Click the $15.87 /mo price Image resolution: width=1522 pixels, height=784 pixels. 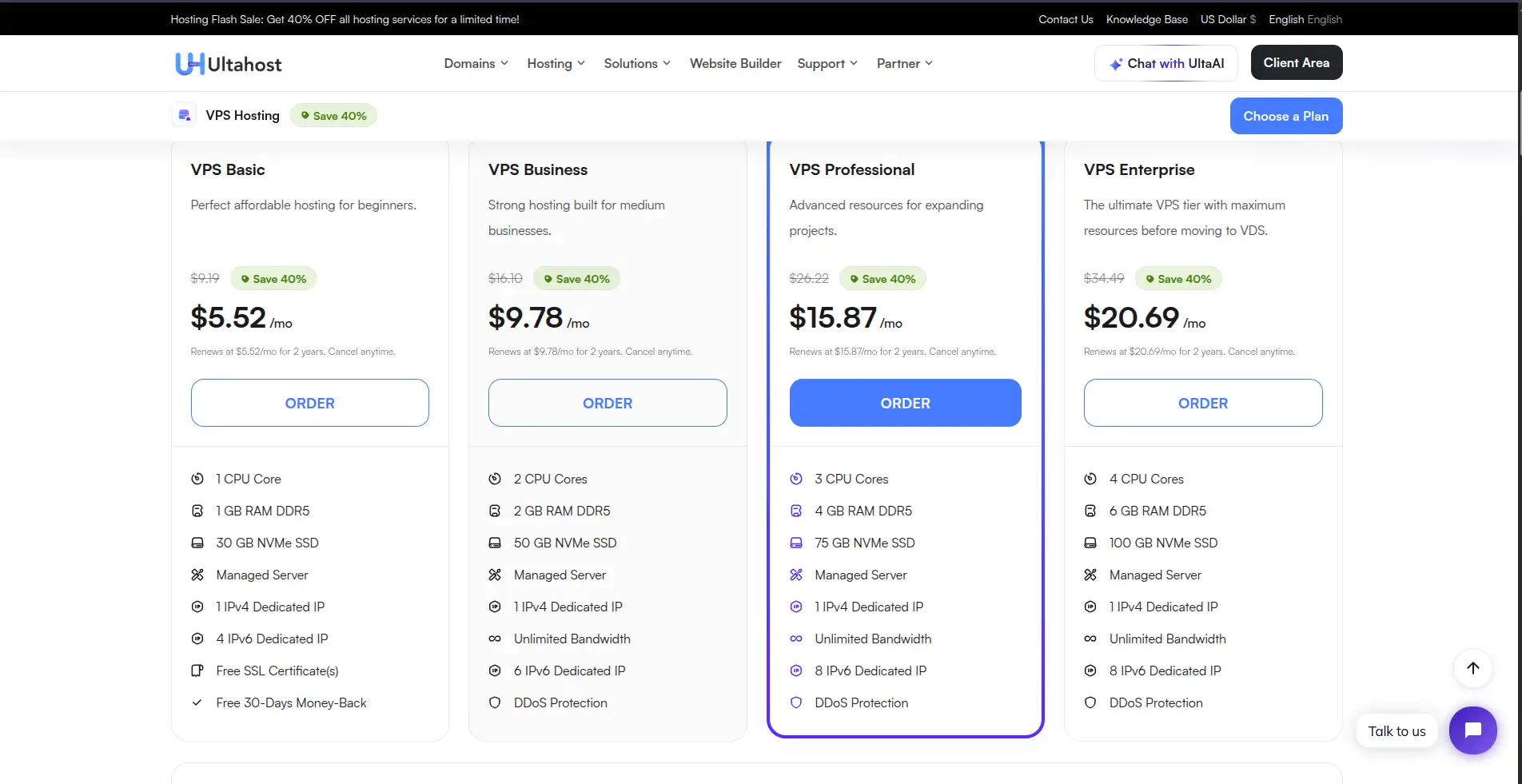846,317
